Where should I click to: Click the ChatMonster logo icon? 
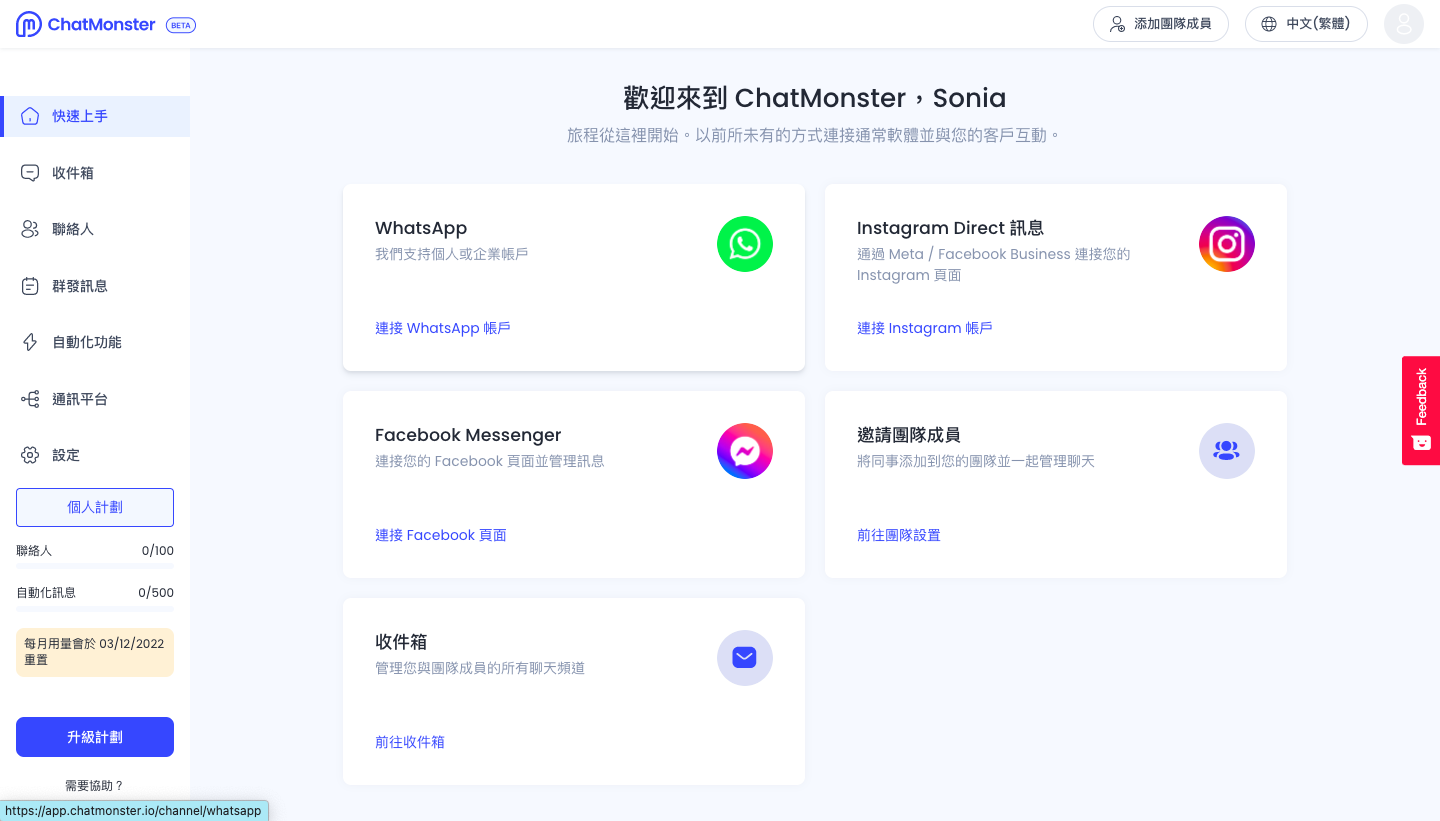point(28,24)
